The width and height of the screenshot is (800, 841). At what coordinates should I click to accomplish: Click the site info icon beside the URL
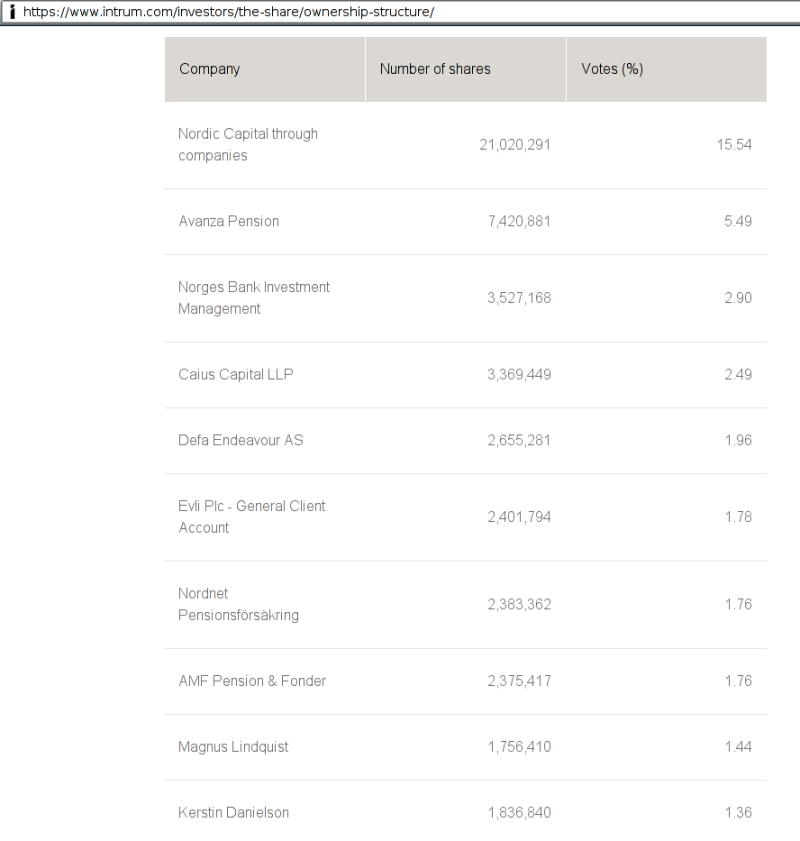12,12
